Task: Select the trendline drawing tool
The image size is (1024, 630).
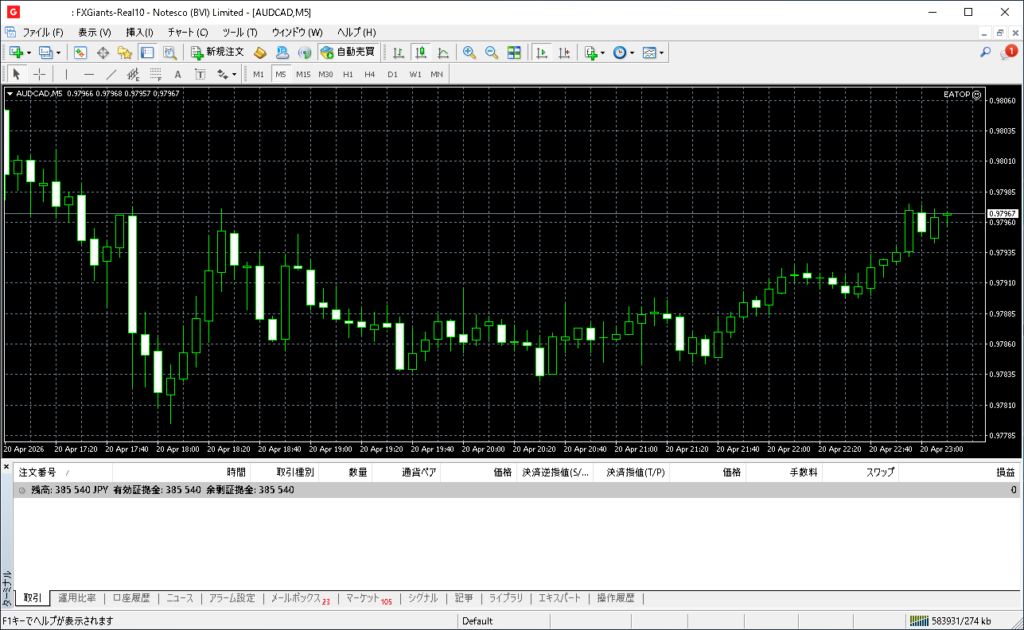Action: pyautogui.click(x=111, y=74)
